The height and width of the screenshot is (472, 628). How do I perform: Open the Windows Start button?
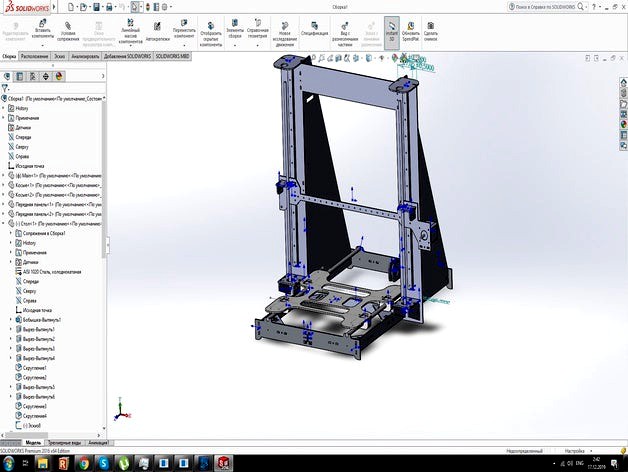click(8, 464)
